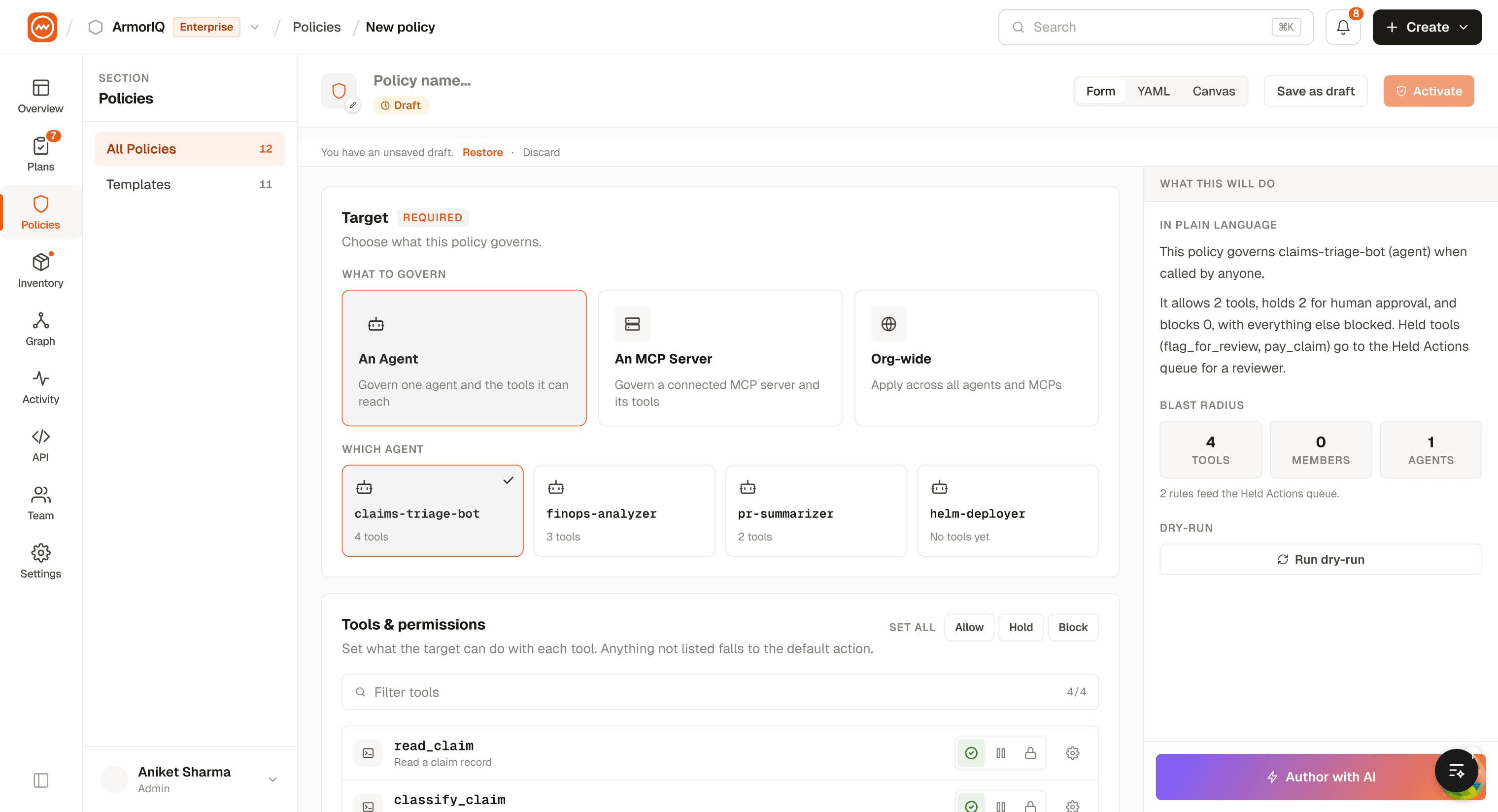1498x812 pixels.
Task: Select the helm-deployer agent card
Action: (1008, 510)
